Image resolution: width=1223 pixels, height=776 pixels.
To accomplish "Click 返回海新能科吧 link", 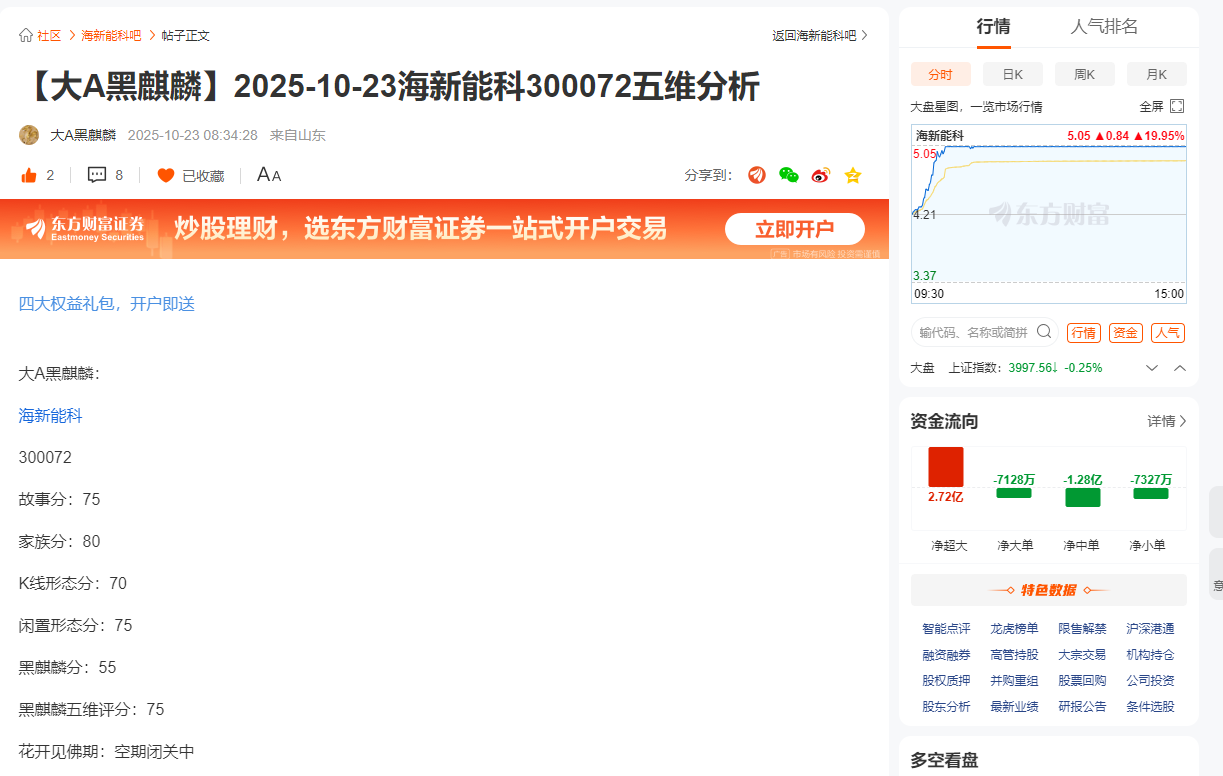I will tap(820, 35).
